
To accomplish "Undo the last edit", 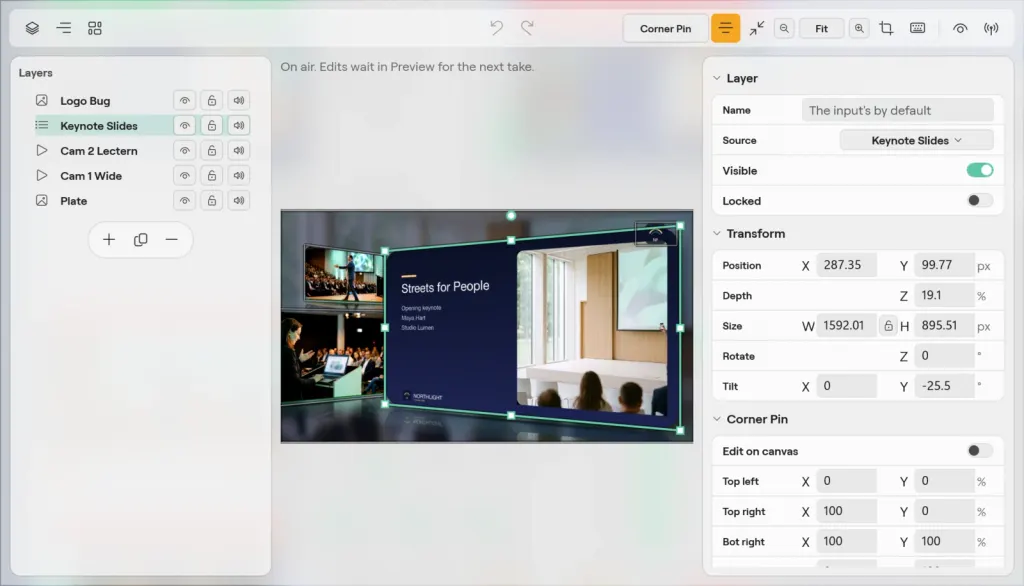I will click(x=496, y=28).
